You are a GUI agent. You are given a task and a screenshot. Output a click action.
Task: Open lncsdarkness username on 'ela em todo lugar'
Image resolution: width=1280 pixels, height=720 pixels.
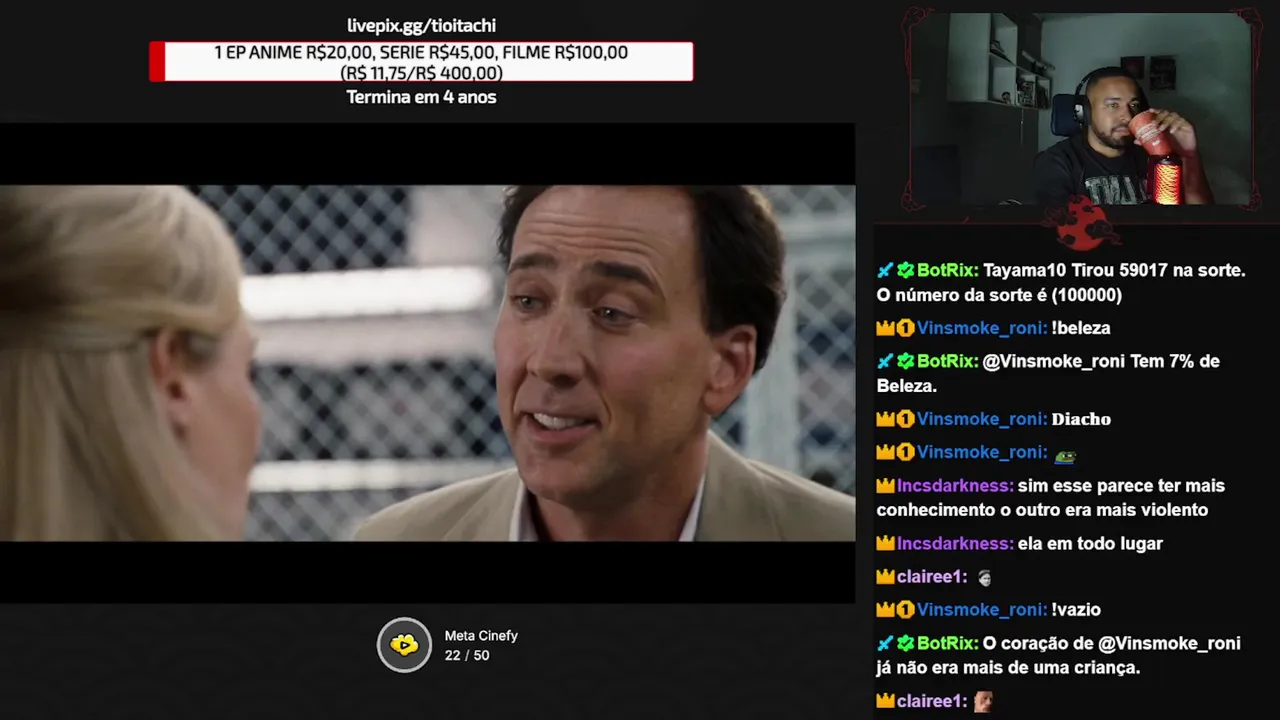[x=955, y=544]
